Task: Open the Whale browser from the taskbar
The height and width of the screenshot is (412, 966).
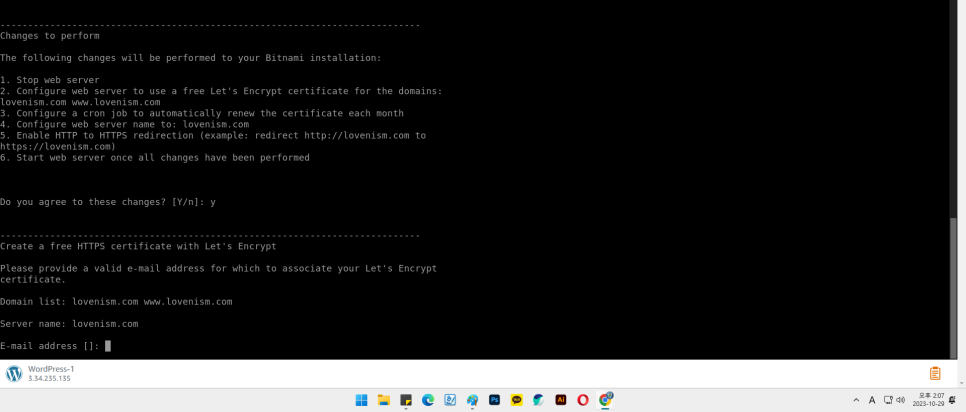Action: [x=538, y=400]
